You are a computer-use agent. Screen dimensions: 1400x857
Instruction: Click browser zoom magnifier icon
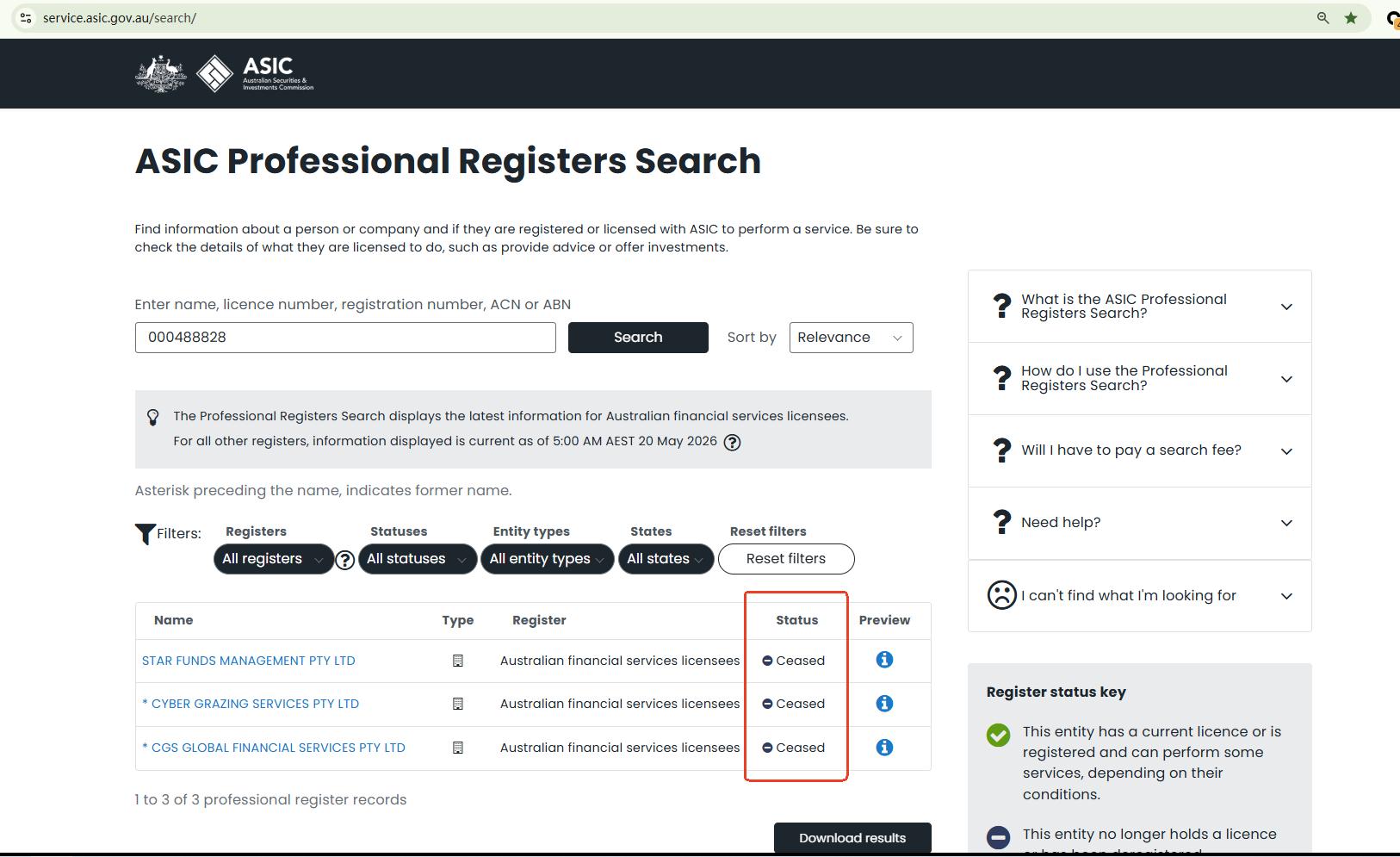(x=1323, y=17)
